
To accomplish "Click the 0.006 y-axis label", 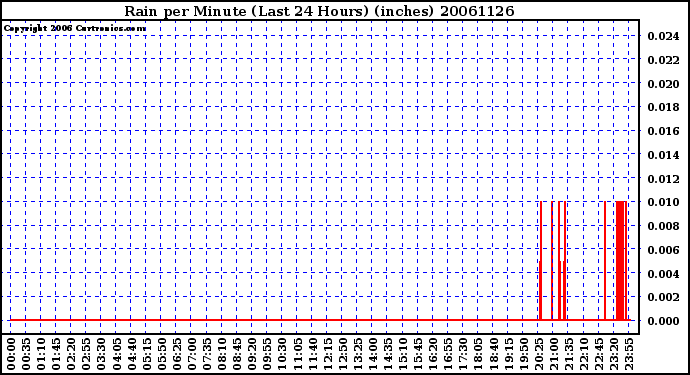I will [x=663, y=250].
